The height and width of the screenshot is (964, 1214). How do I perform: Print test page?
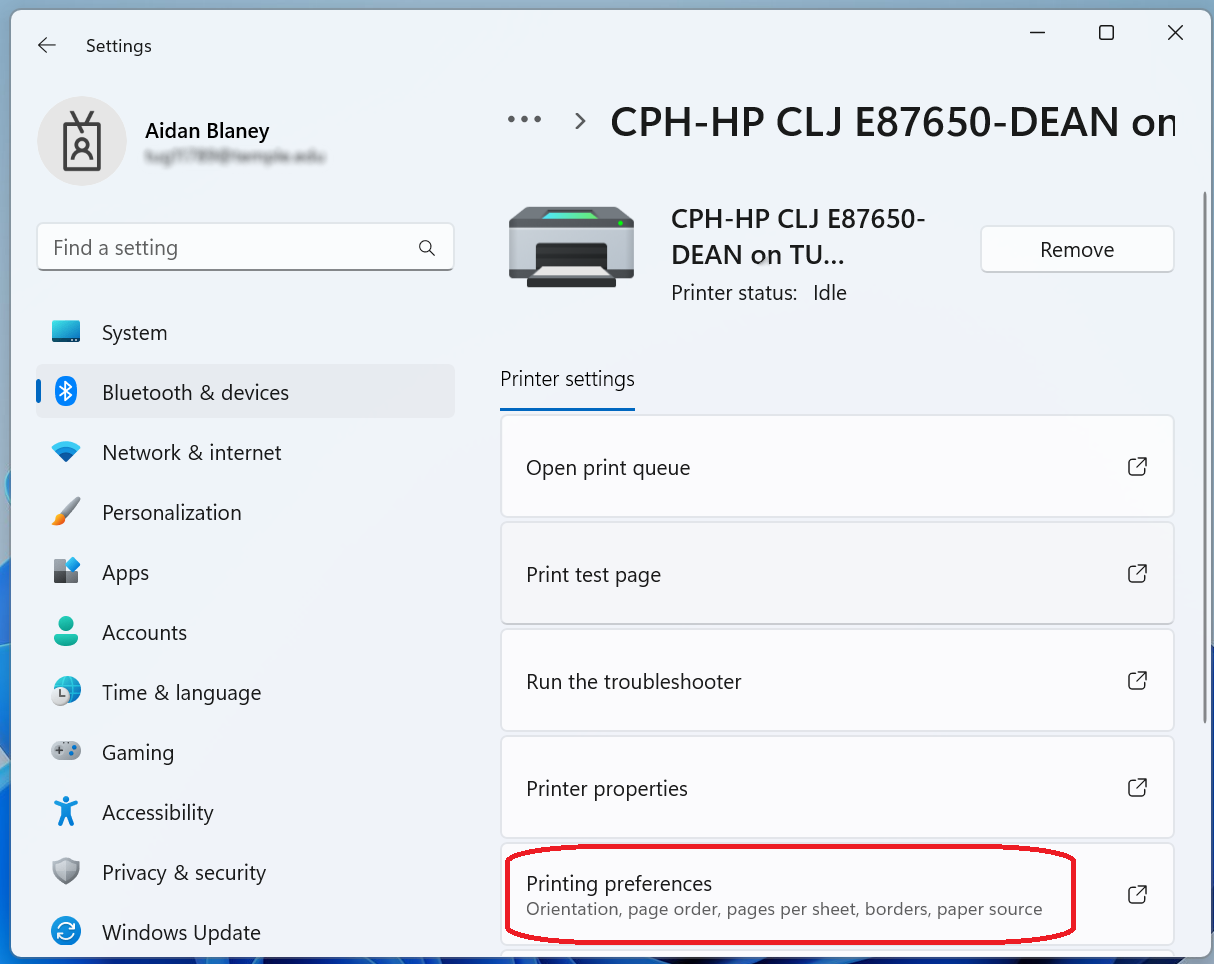(837, 574)
